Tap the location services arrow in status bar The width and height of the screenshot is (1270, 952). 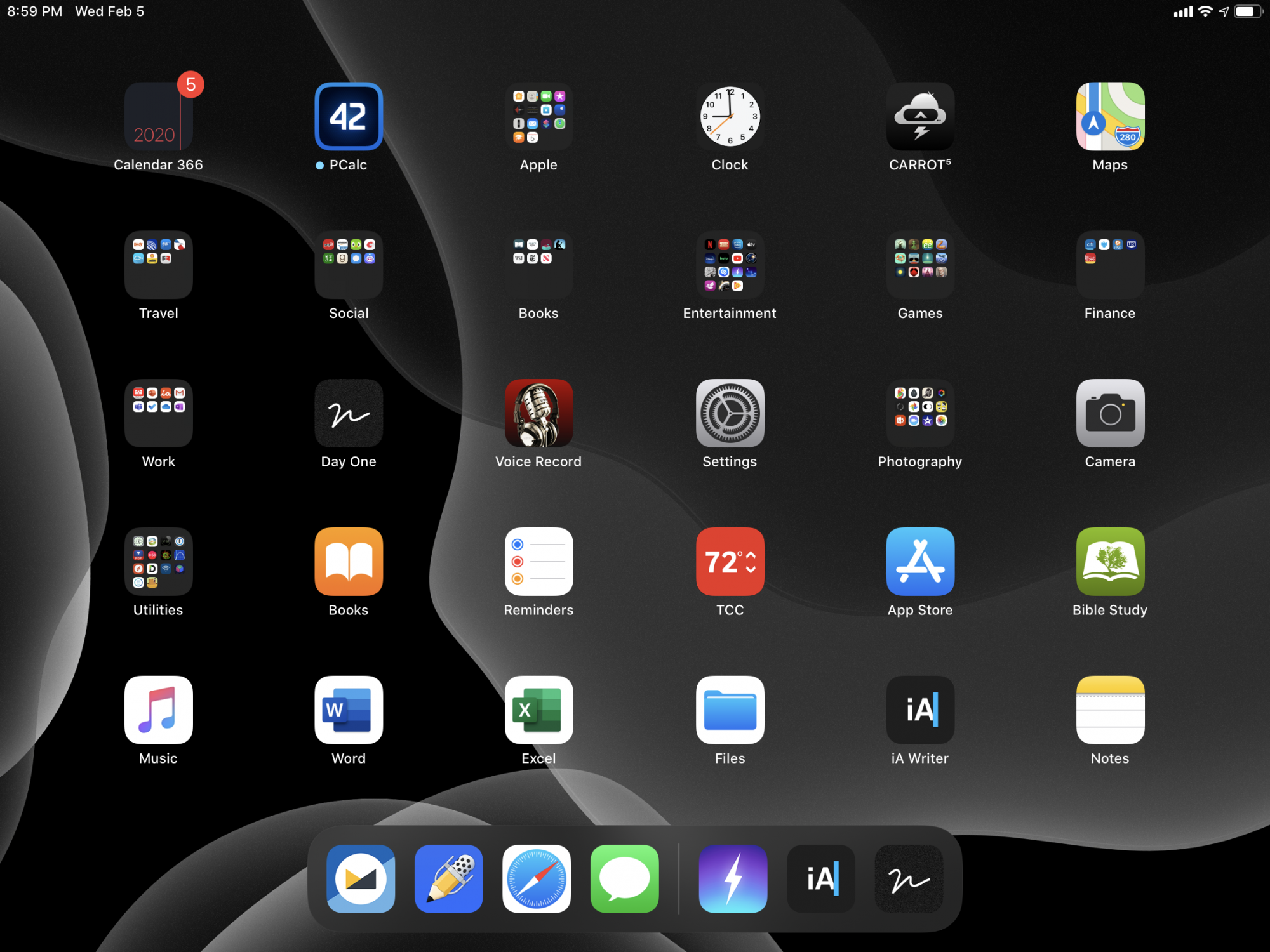tap(1224, 11)
